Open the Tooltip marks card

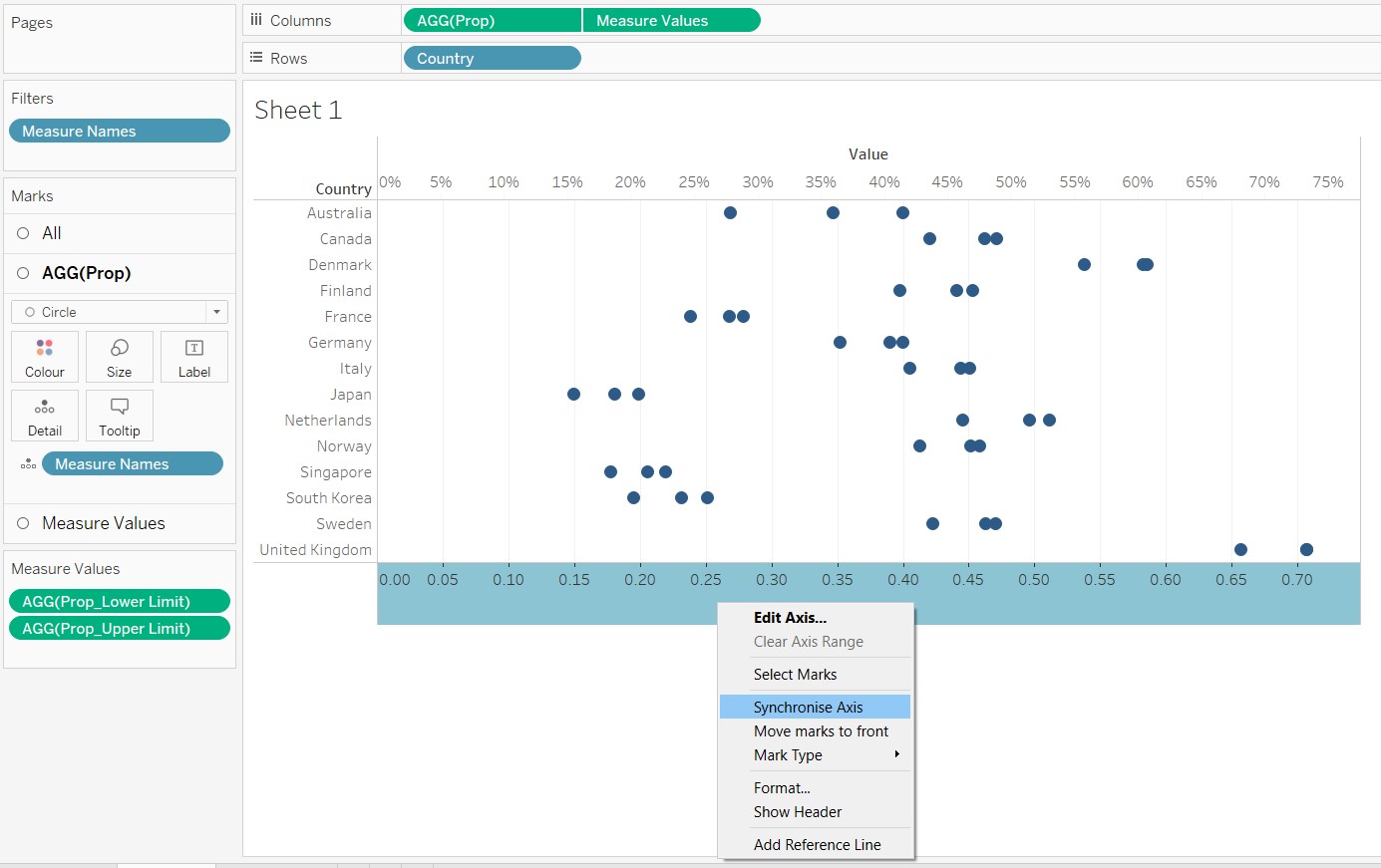pos(119,416)
